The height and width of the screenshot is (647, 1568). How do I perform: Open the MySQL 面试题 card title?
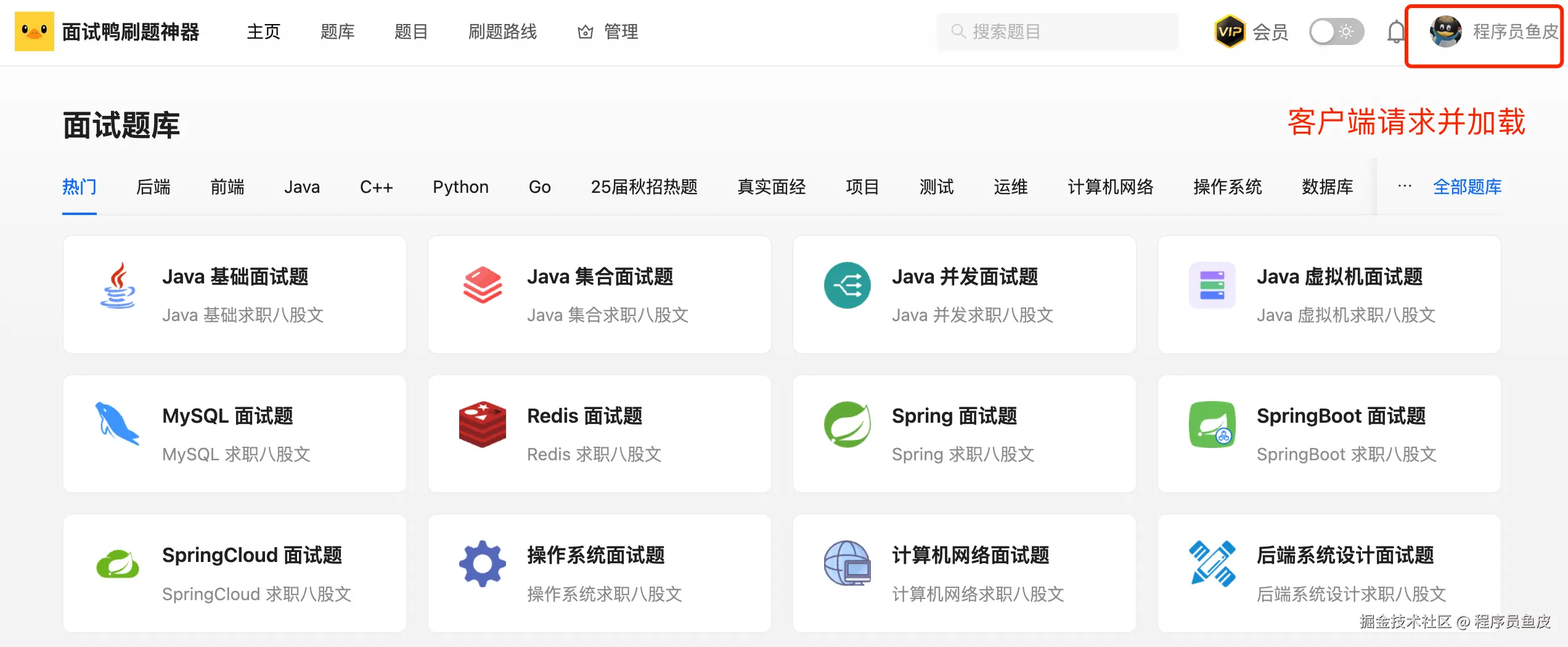click(227, 416)
